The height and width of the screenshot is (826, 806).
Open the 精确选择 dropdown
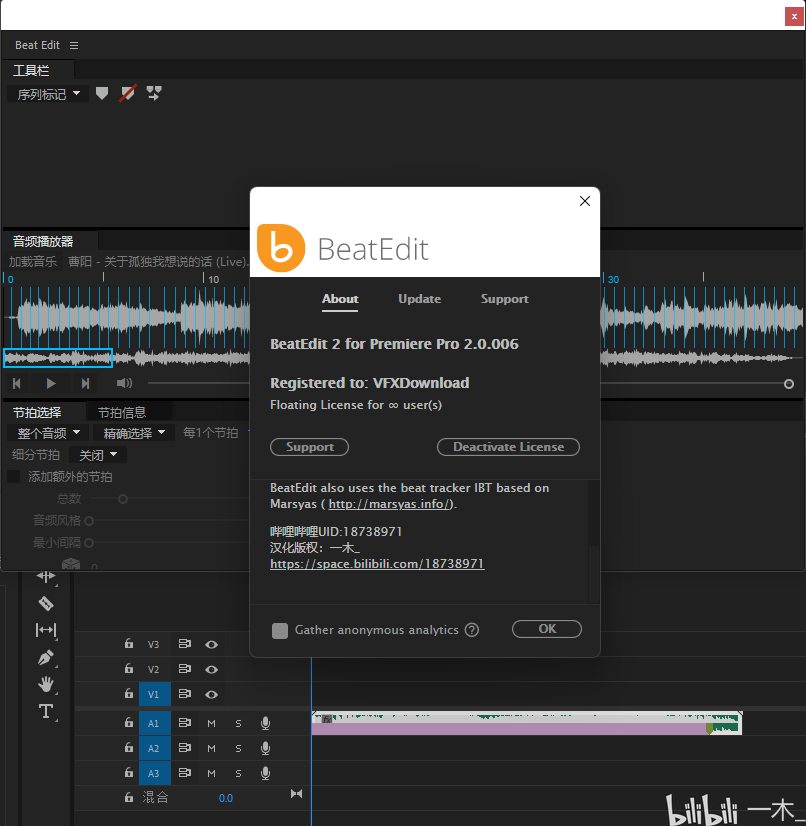[x=134, y=433]
